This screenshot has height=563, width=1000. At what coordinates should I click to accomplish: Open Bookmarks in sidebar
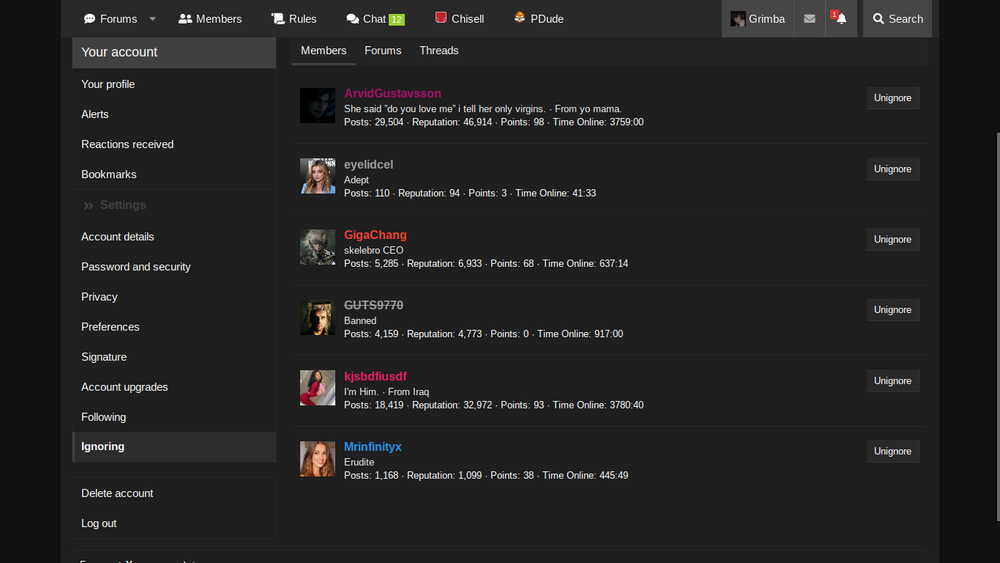click(174, 174)
